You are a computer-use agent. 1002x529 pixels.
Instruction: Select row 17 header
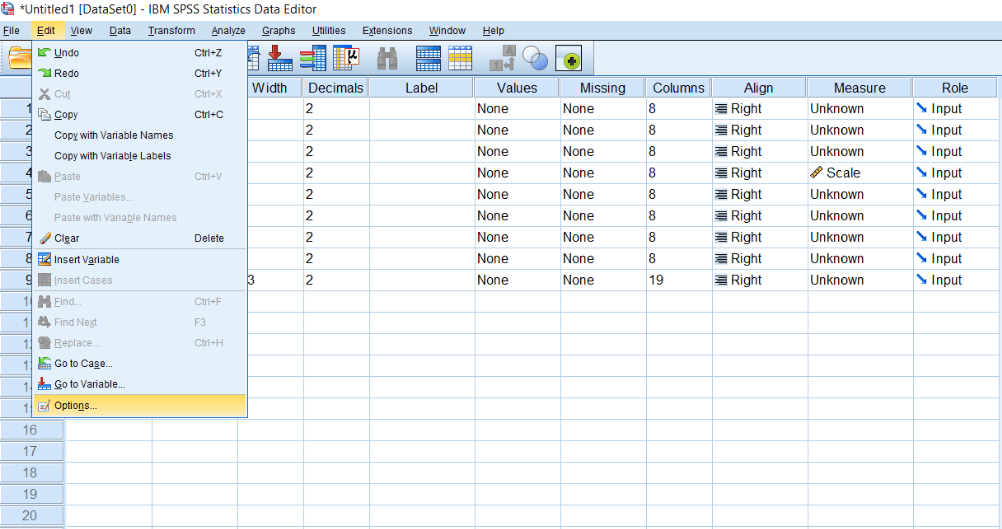pyautogui.click(x=31, y=451)
